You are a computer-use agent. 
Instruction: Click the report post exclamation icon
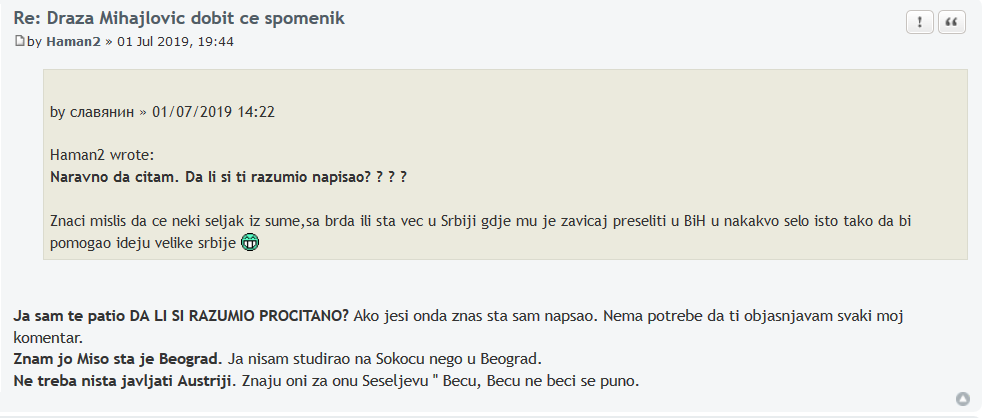(x=920, y=23)
